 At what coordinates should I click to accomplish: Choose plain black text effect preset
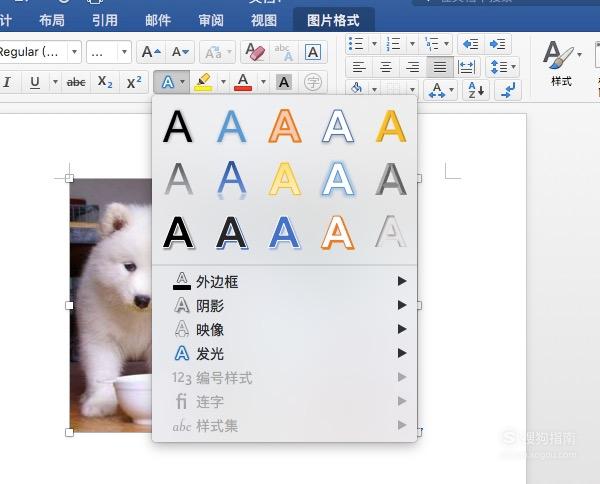tap(178, 126)
